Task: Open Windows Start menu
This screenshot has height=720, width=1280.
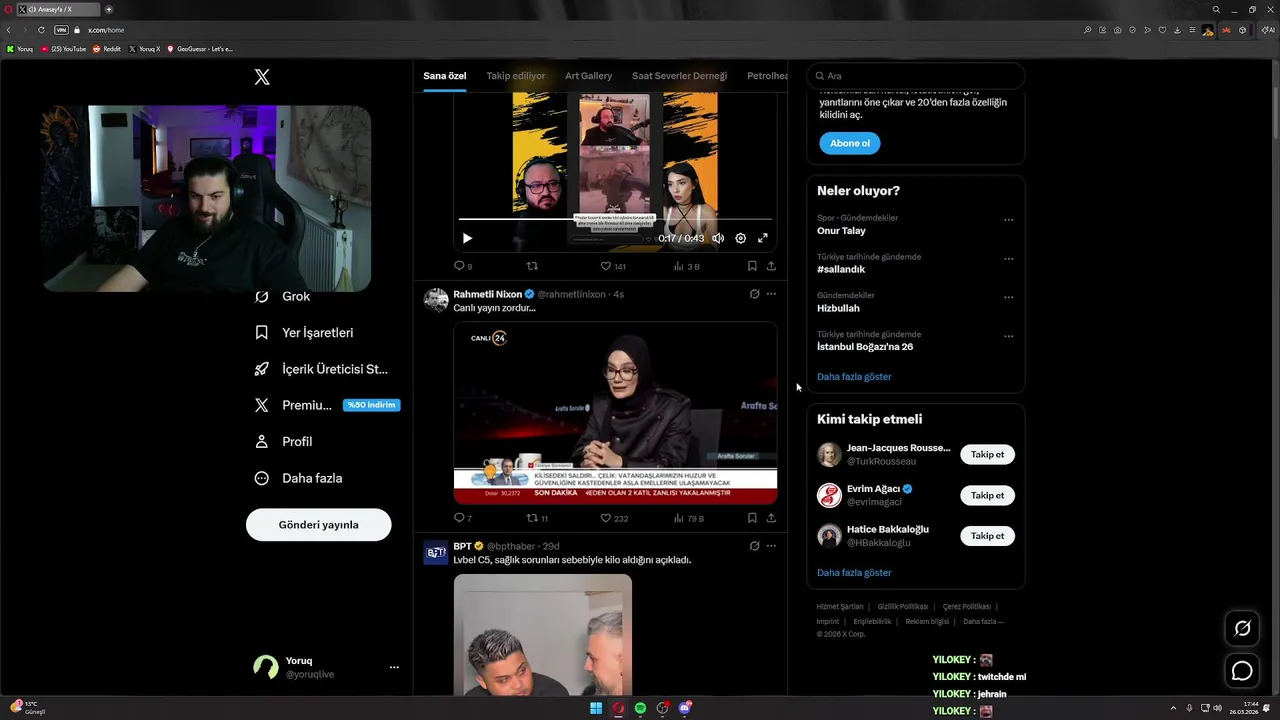Action: (x=596, y=708)
